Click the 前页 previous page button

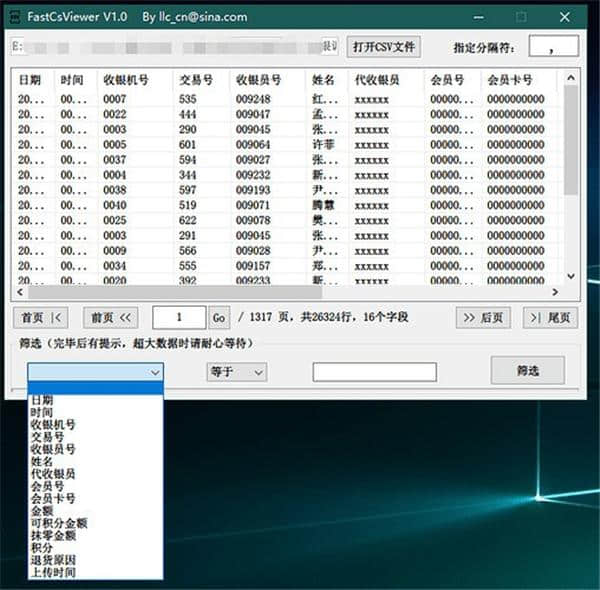[x=110, y=317]
